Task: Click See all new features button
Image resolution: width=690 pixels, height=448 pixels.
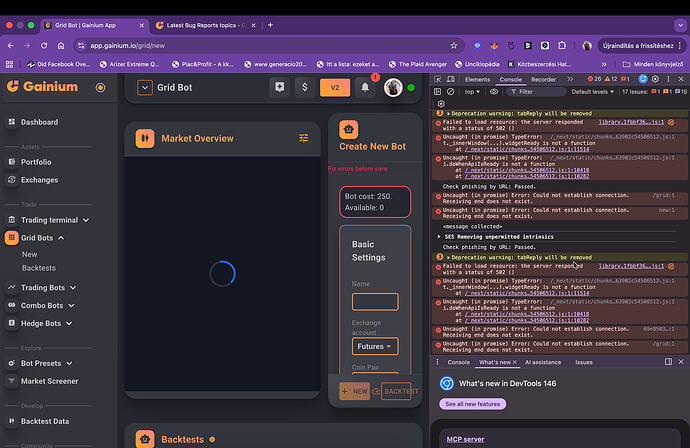Action: pos(472,404)
